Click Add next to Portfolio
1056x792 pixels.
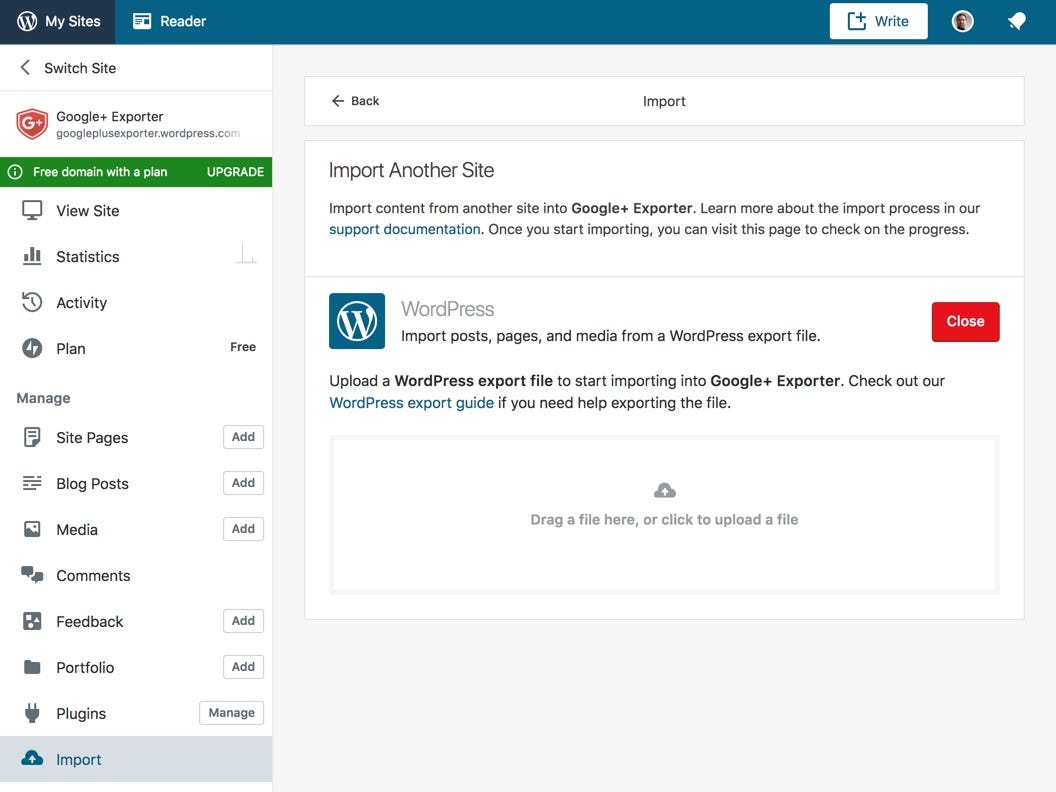click(243, 667)
